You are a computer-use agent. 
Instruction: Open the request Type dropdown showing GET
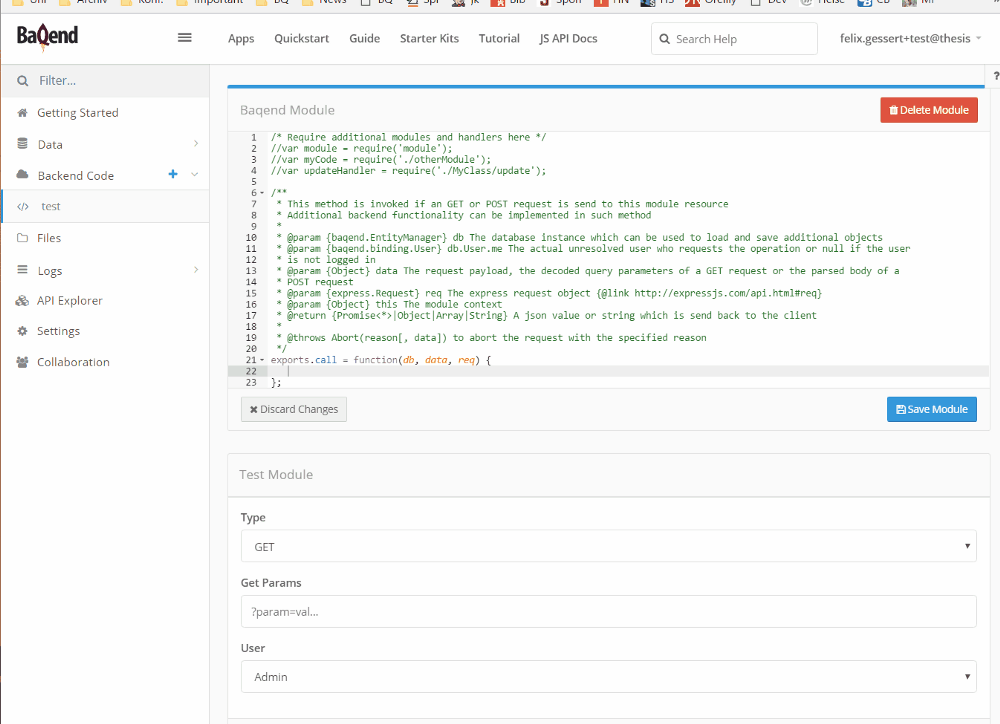(x=608, y=546)
